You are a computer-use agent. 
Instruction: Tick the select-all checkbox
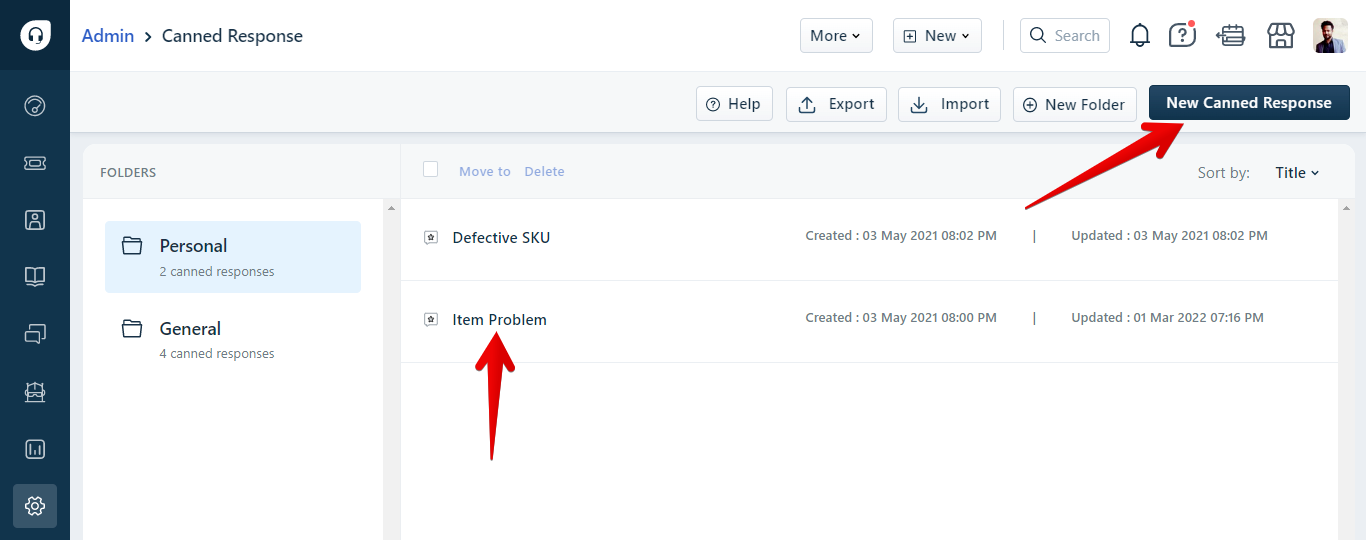(431, 170)
